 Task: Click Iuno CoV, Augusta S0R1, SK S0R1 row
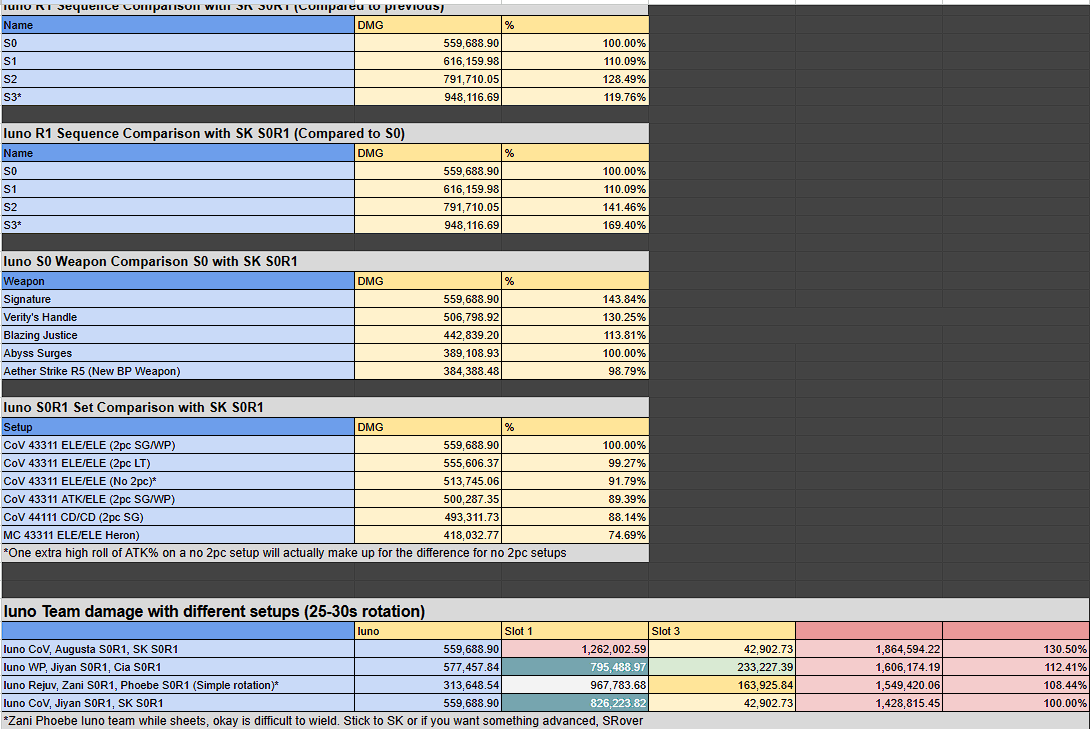tap(178, 649)
